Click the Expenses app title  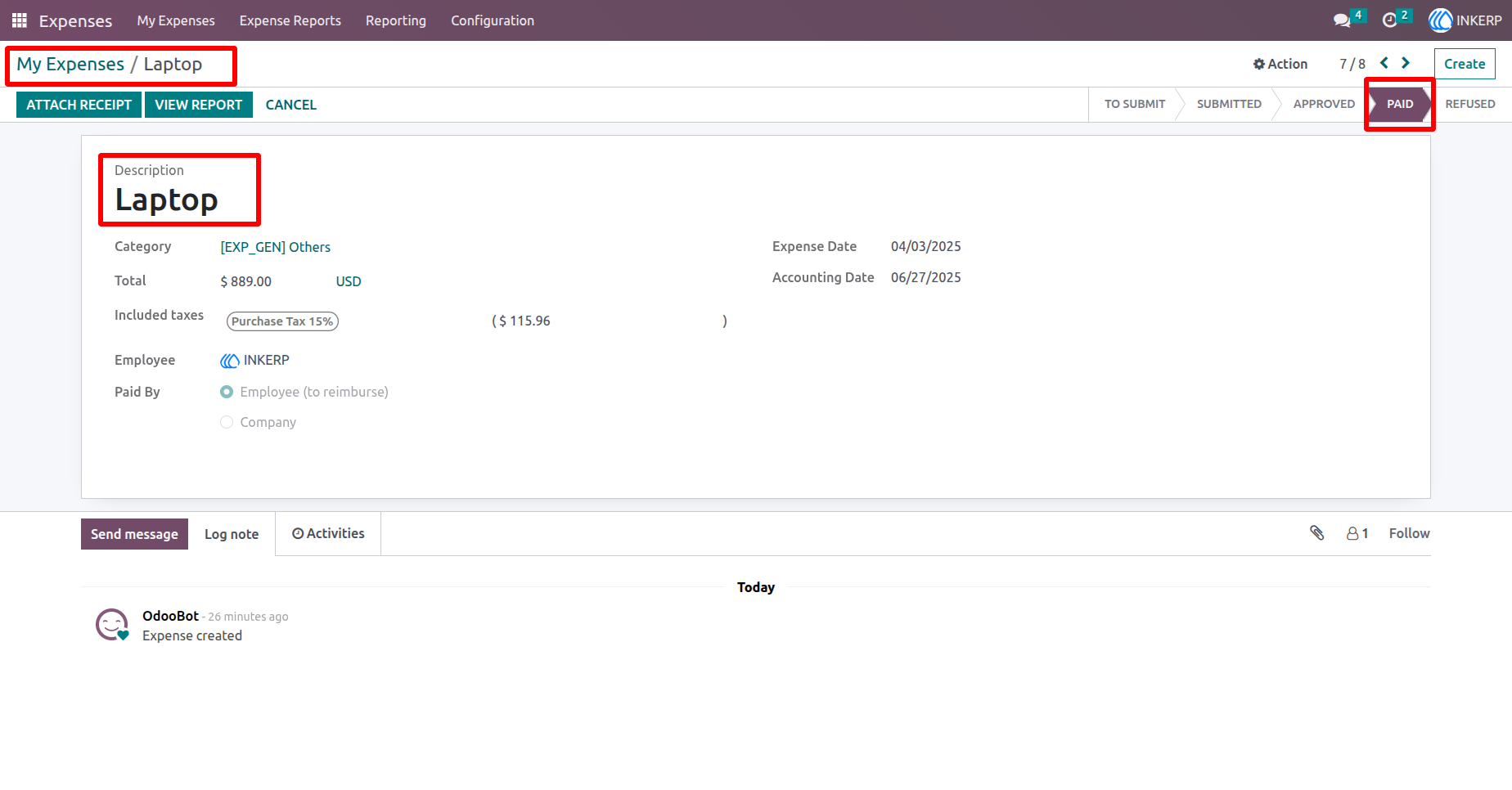click(x=75, y=20)
